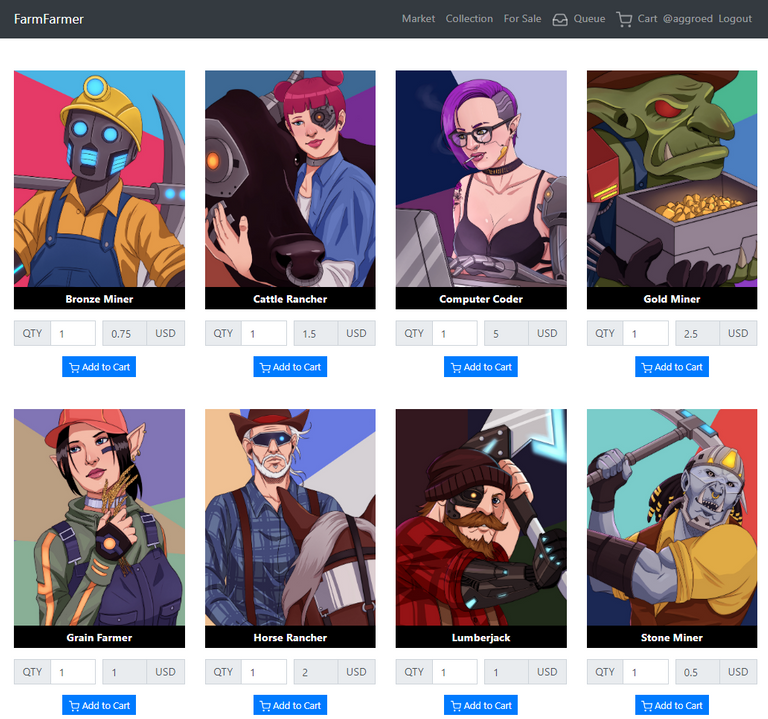Click the Stone Miner 0.5 price field
Viewport: 768px width, 719px height.
click(697, 672)
